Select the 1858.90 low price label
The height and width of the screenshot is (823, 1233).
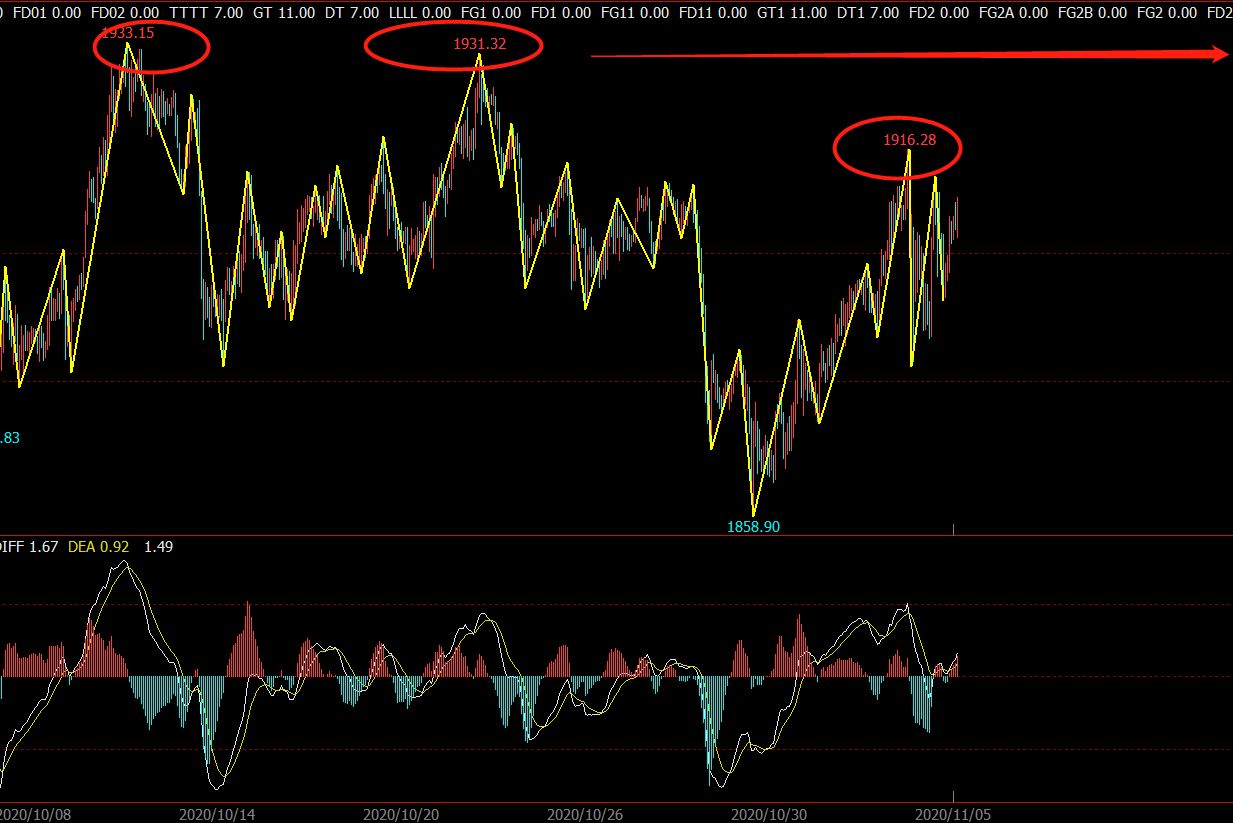coord(753,527)
